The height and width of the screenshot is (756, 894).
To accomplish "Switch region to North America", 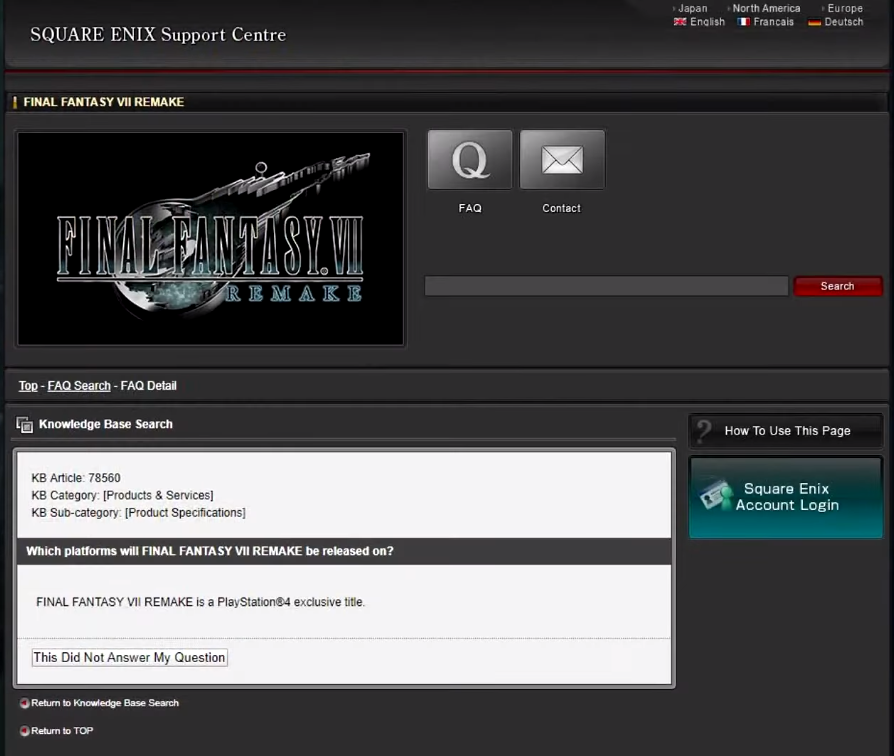I will tap(766, 9).
